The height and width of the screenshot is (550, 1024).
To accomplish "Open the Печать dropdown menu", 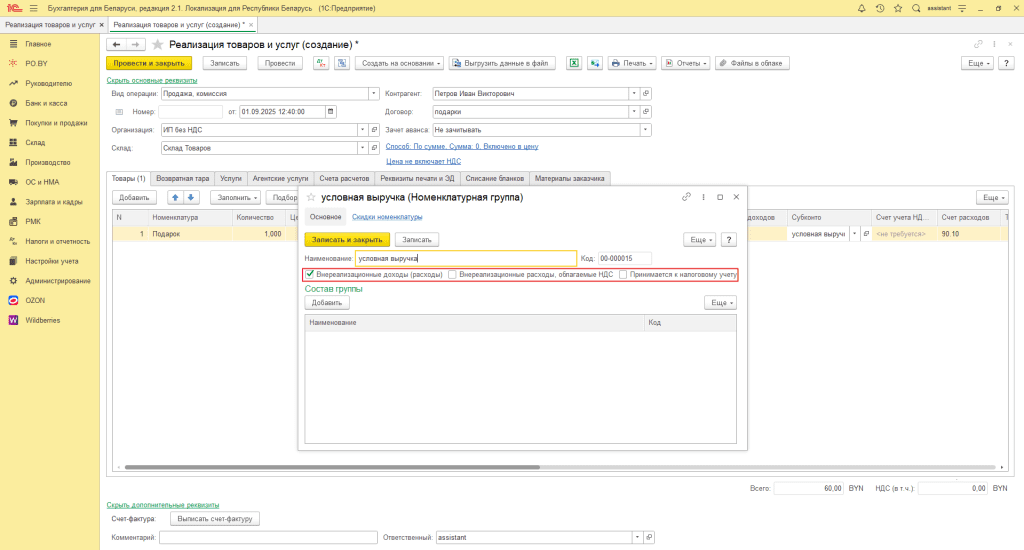I will tap(632, 63).
